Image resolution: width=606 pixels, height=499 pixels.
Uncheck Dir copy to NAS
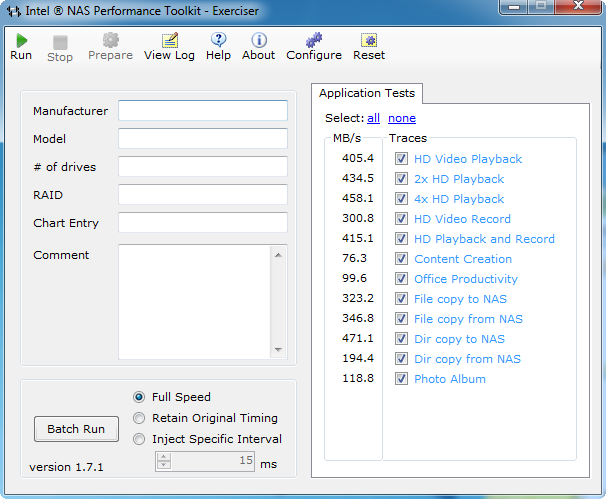(401, 339)
